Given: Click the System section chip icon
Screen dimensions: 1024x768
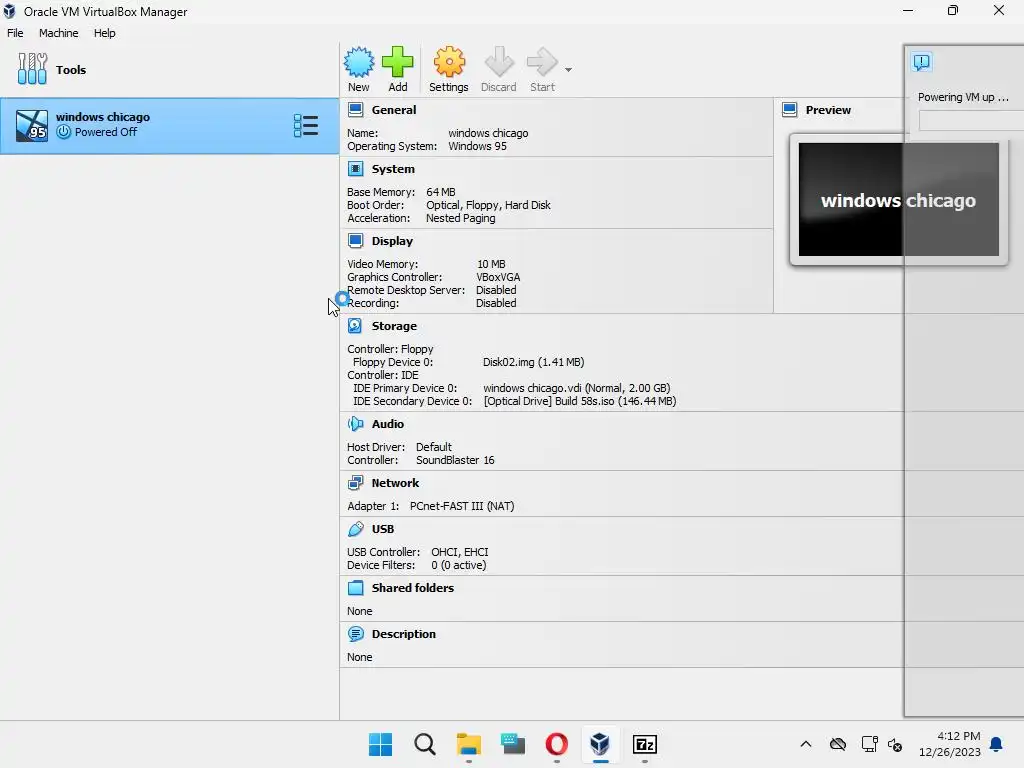Looking at the screenshot, I should [x=355, y=169].
